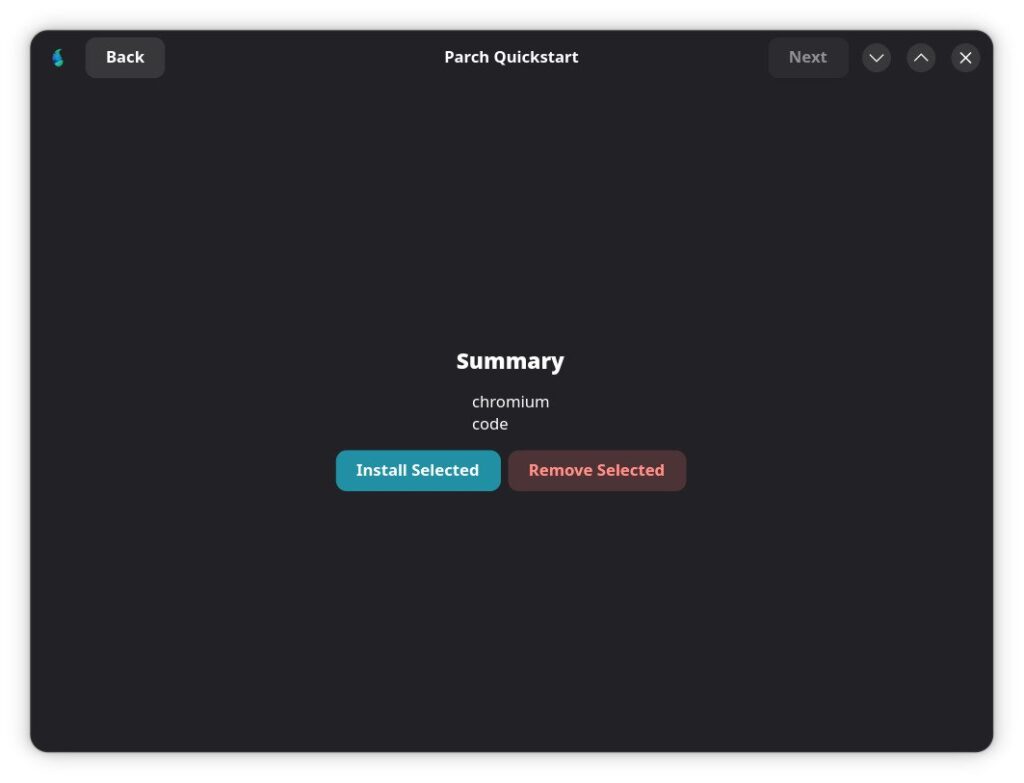Click the Parch Quickstart window title
Image resolution: width=1024 pixels, height=783 pixels.
point(511,57)
